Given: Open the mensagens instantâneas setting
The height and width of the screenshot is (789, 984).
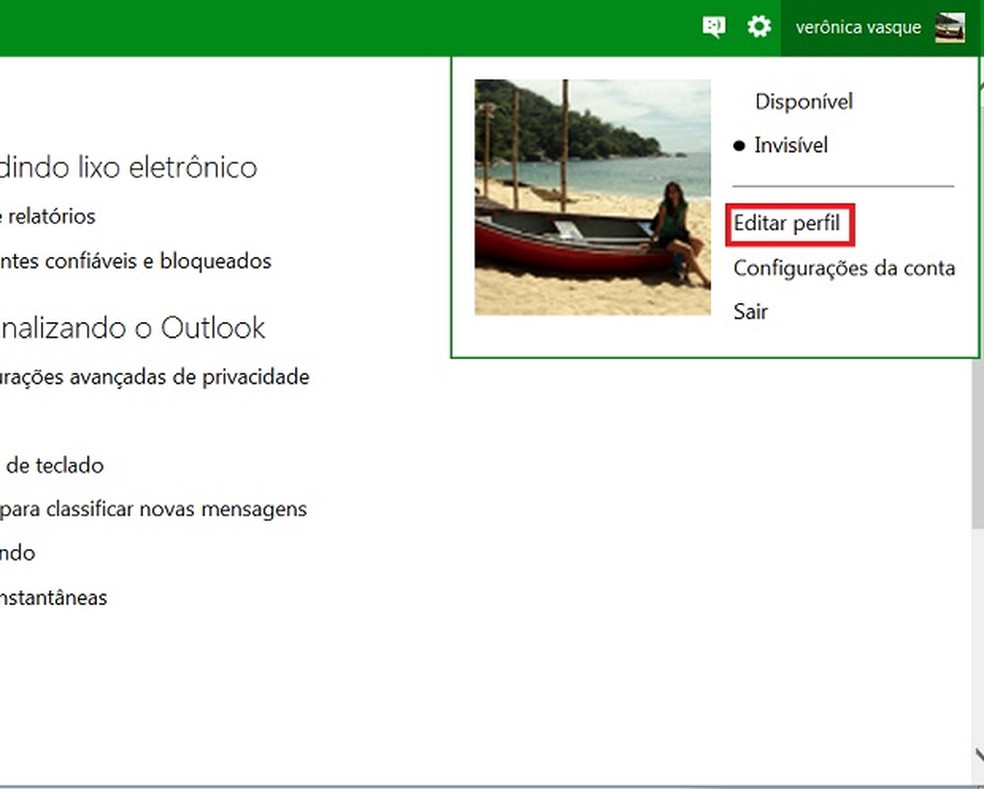Looking at the screenshot, I should click(x=54, y=597).
